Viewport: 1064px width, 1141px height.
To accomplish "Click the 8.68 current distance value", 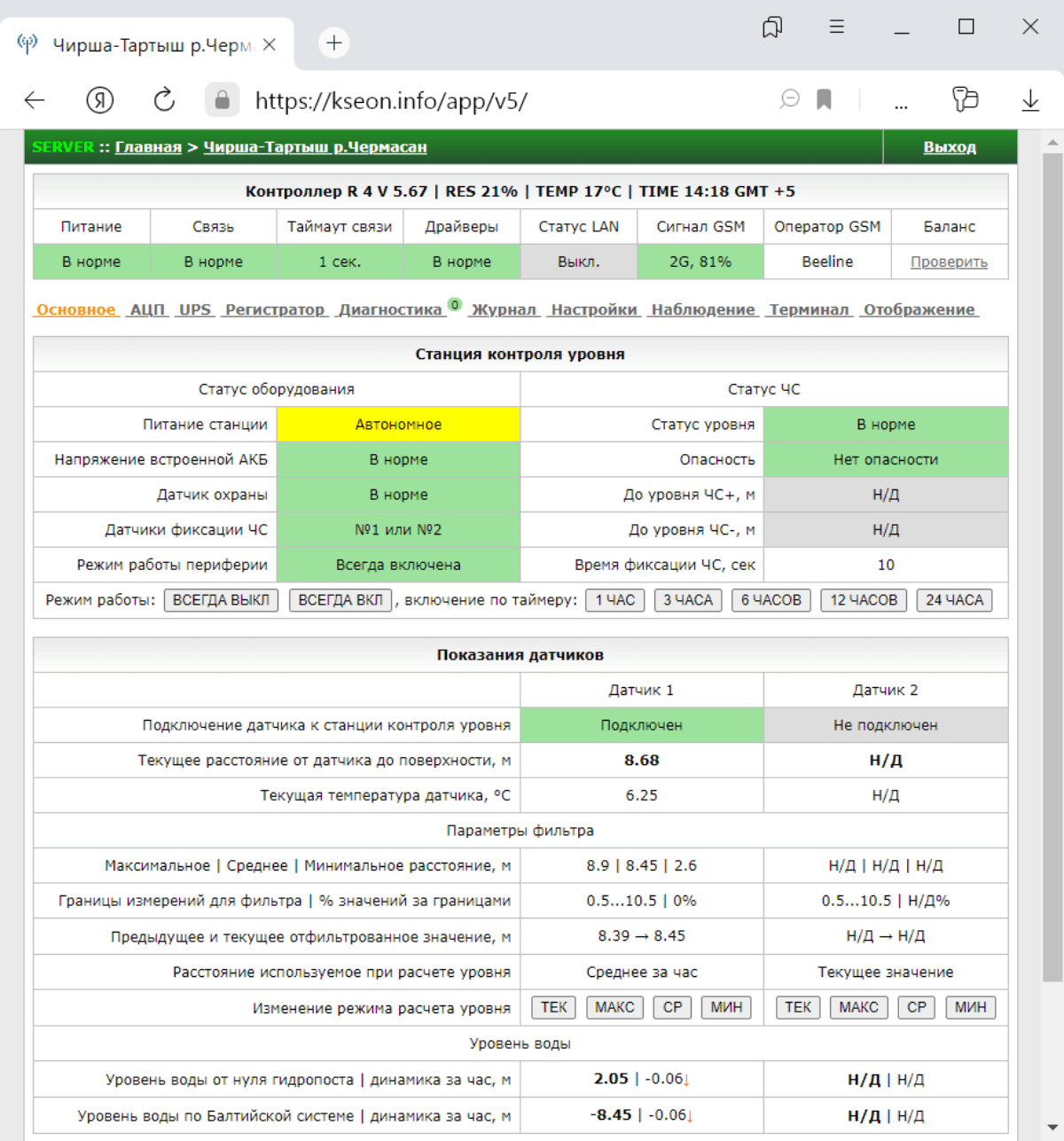I will coord(642,761).
